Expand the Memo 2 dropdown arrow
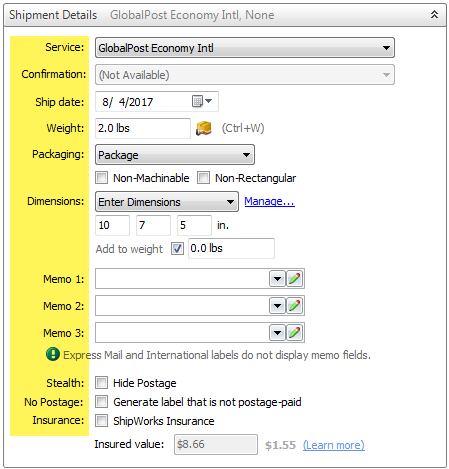Viewport: 449px width, 469px height. click(277, 306)
